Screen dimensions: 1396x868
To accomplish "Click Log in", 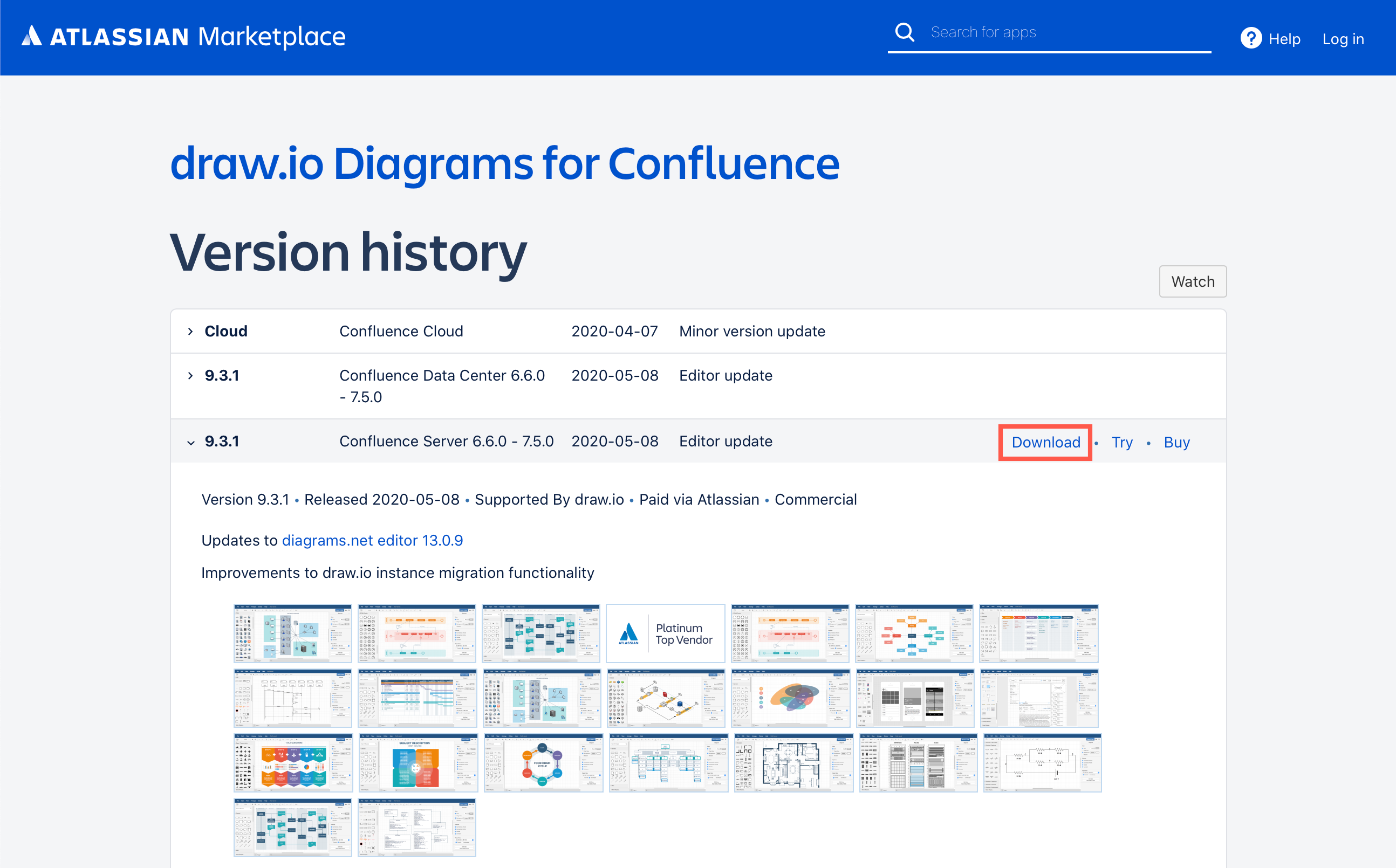I will tap(1343, 38).
